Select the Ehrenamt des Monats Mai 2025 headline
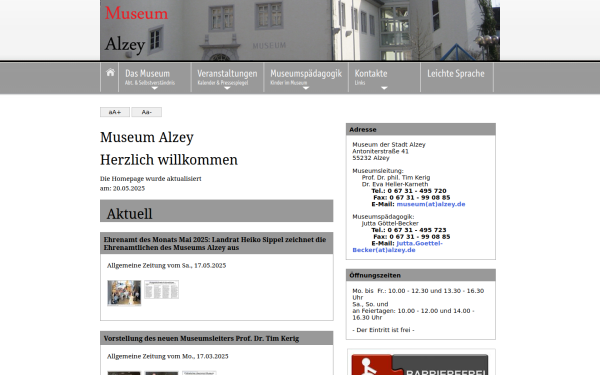 215,243
